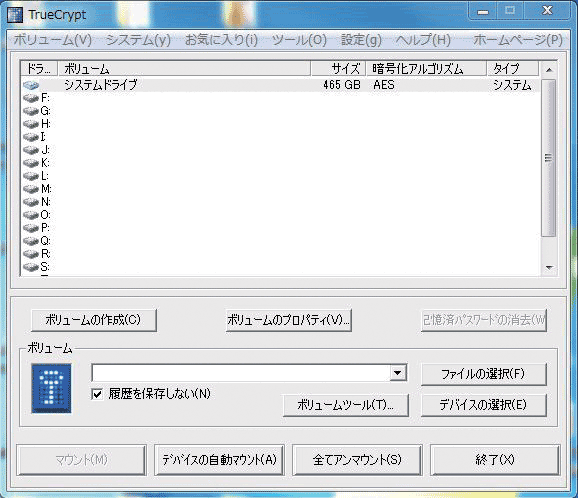578x498 pixels.
Task: Open the お気に入り(i) menu
Action: (x=221, y=40)
